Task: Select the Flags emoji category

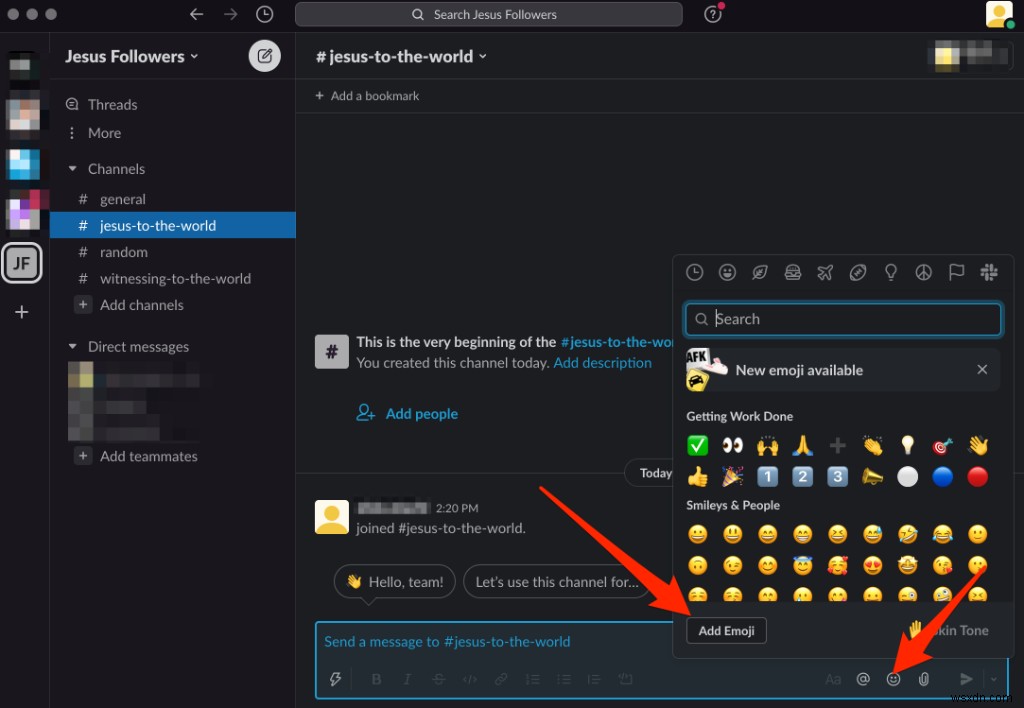Action: click(956, 272)
